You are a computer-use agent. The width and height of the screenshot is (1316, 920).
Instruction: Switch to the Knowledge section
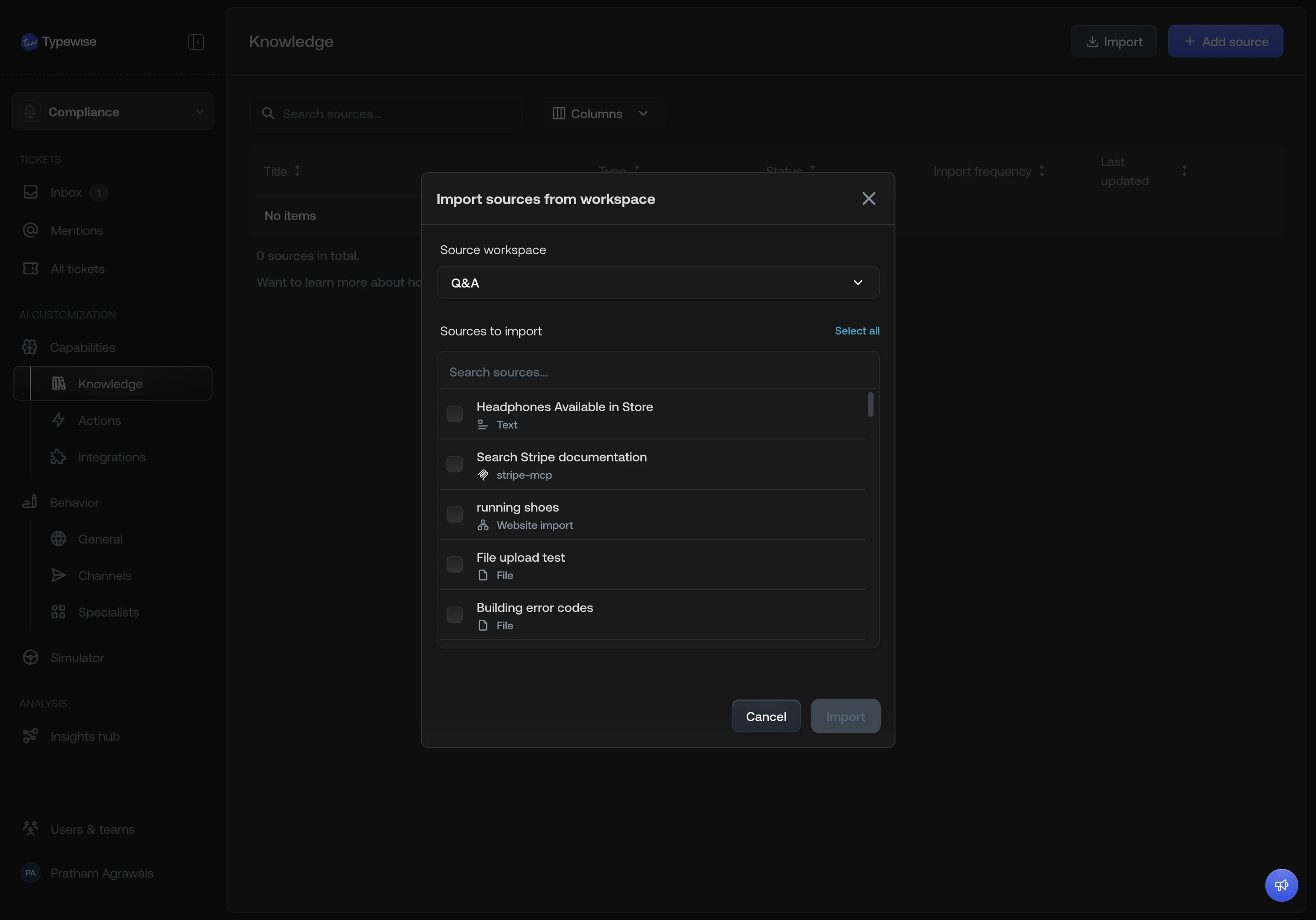(111, 383)
